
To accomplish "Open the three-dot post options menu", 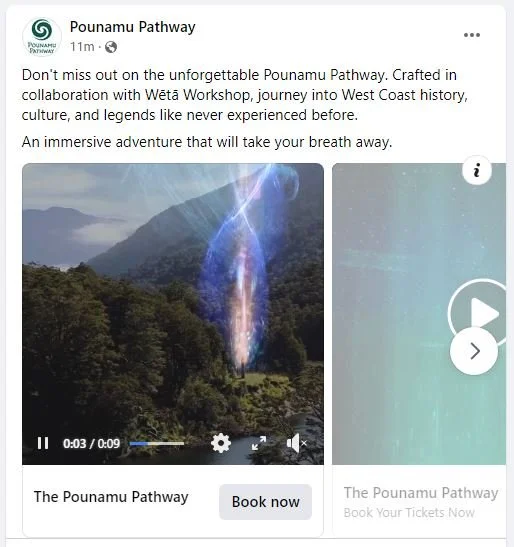I will coord(472,35).
